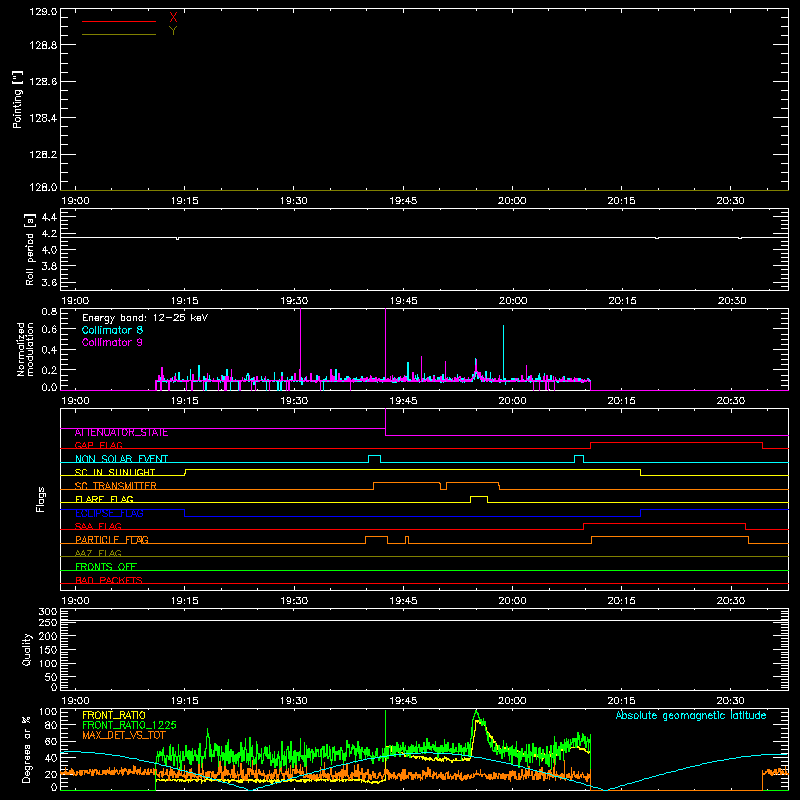The width and height of the screenshot is (800, 800).
Task: Click the 'Energy band: 12-25 keV' label
Action: coord(145,318)
